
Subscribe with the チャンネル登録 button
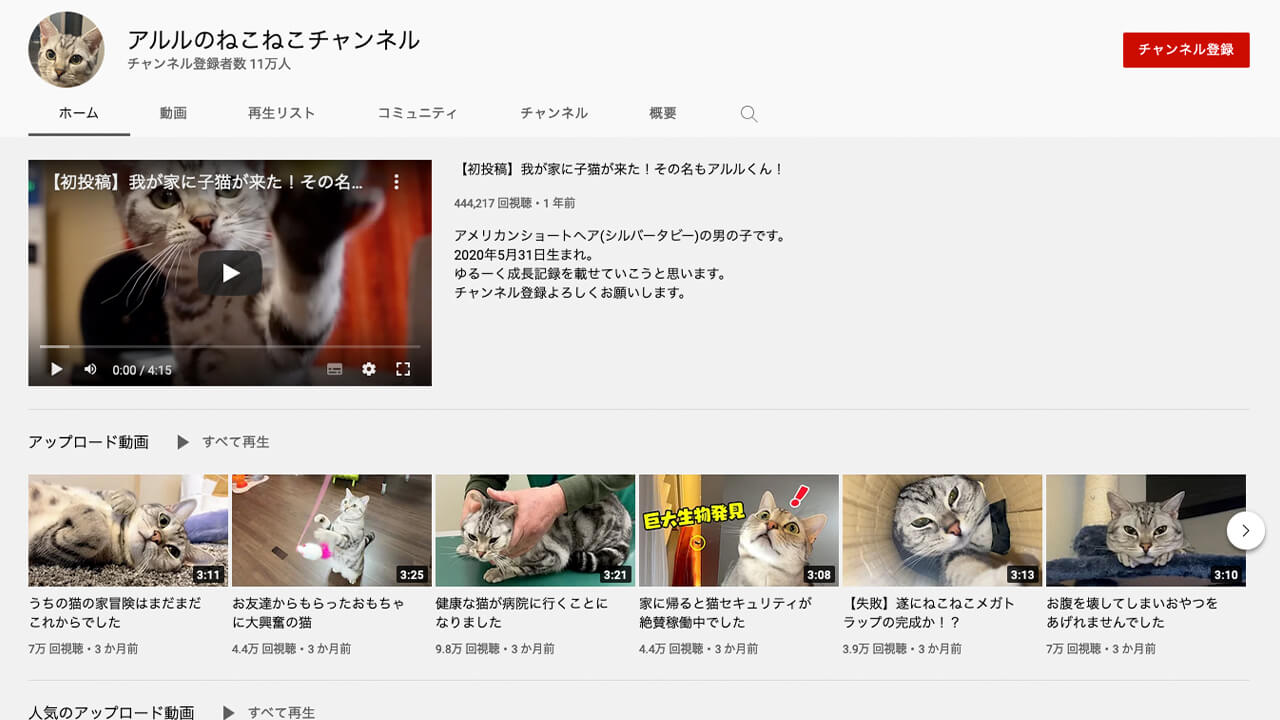[1186, 50]
